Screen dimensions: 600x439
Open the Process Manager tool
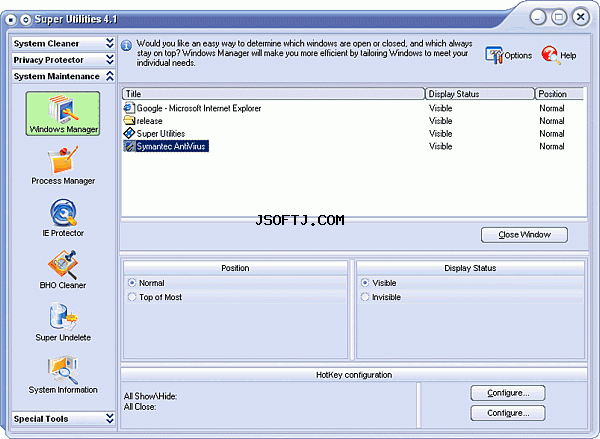[x=63, y=165]
